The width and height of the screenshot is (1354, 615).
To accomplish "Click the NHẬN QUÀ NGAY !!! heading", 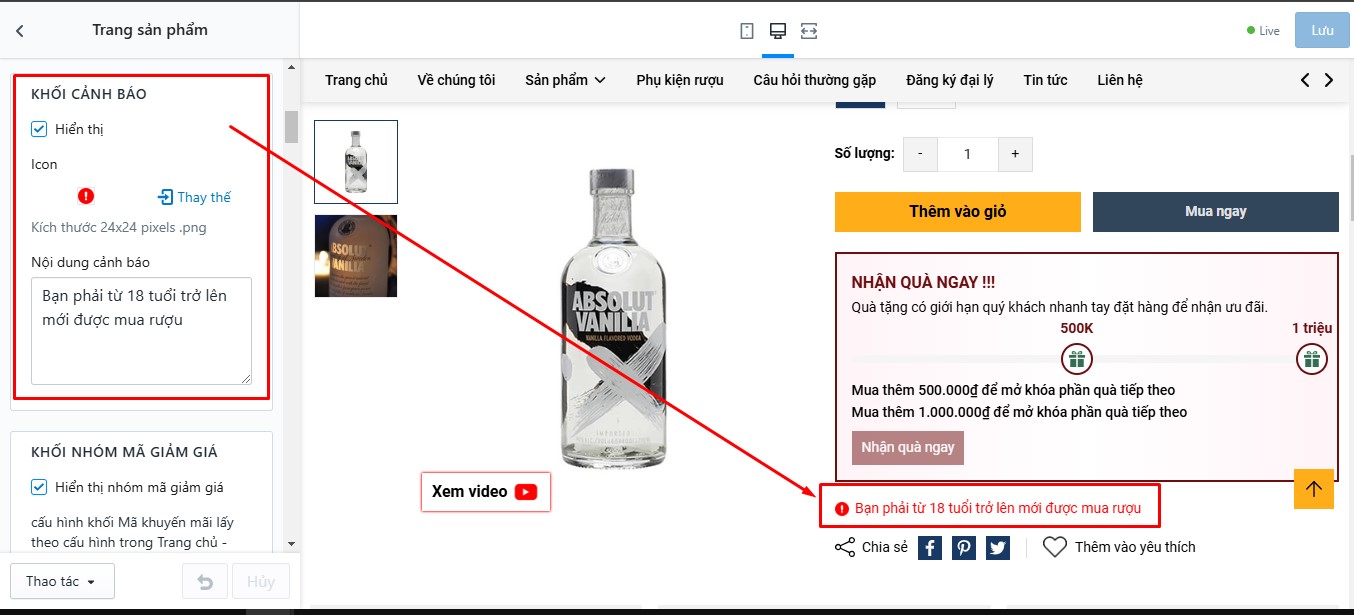I will 923,283.
